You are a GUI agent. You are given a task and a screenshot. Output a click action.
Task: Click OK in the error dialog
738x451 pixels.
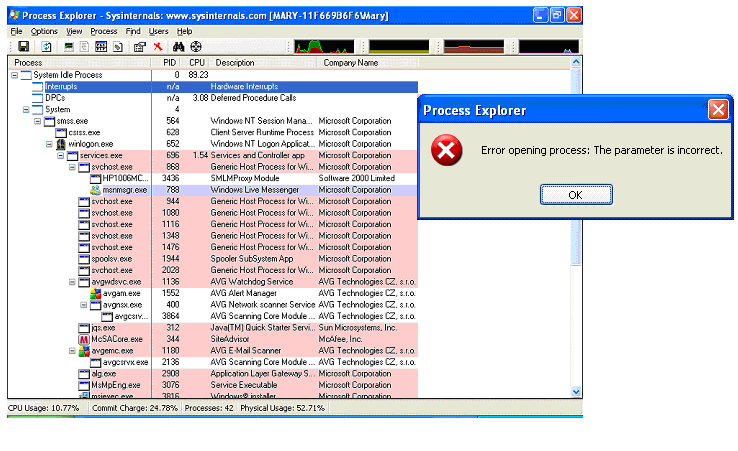tap(576, 195)
